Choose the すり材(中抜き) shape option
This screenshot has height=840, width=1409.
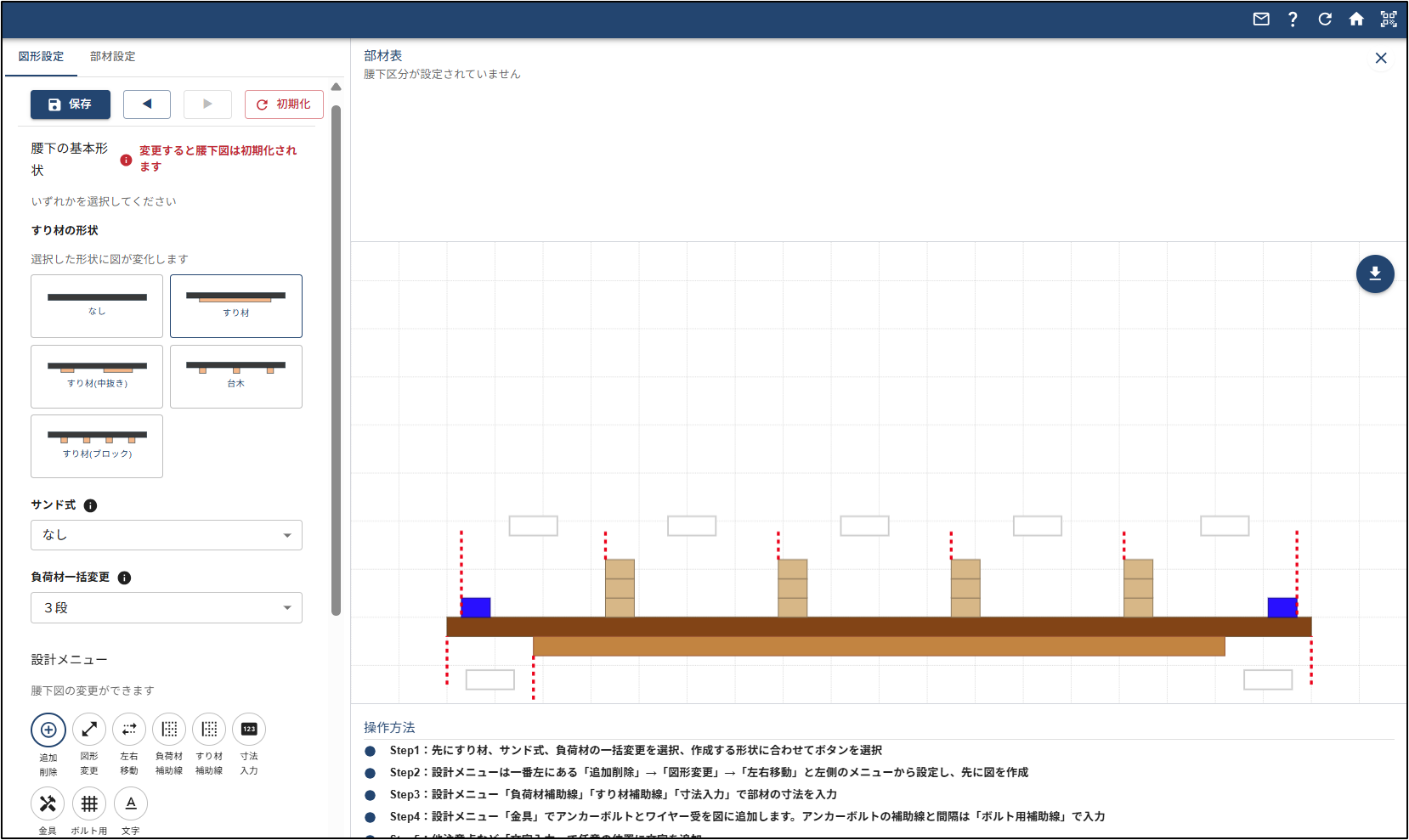(97, 376)
